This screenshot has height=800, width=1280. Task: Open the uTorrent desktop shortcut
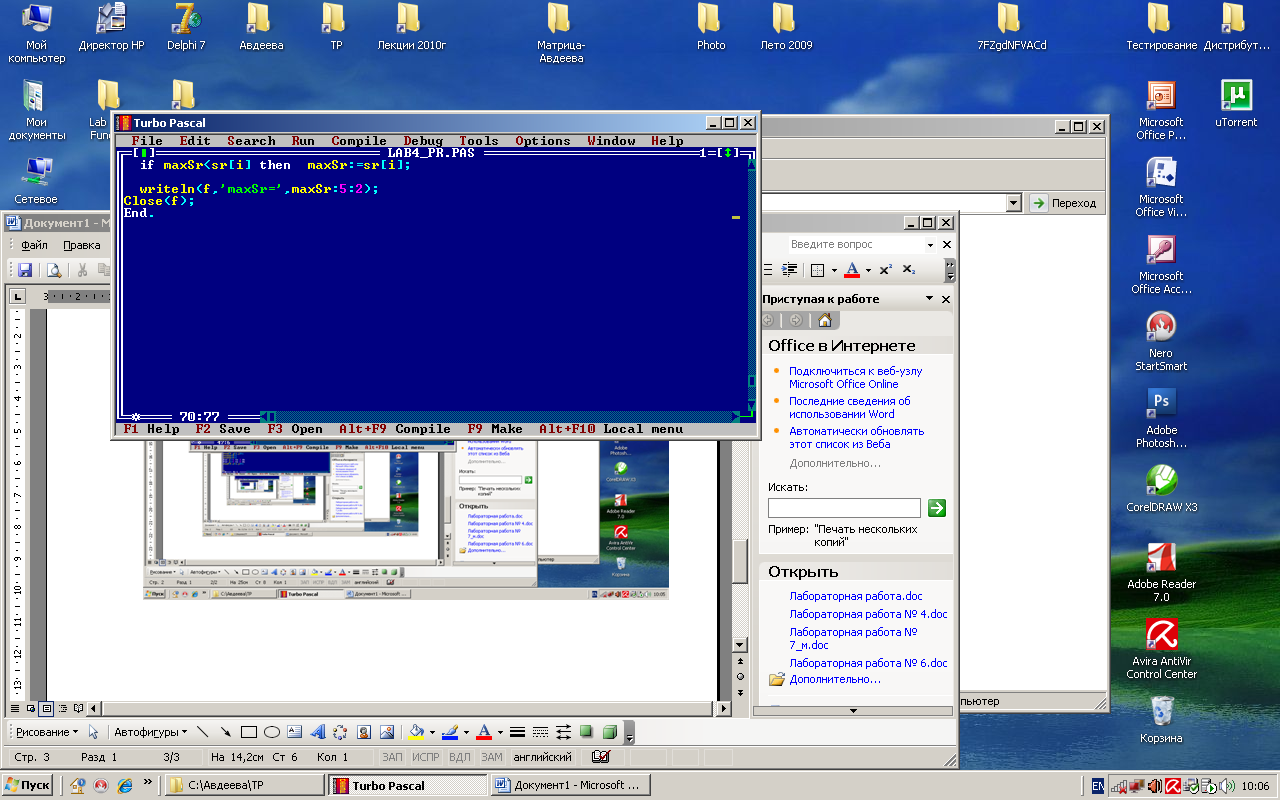[1237, 103]
